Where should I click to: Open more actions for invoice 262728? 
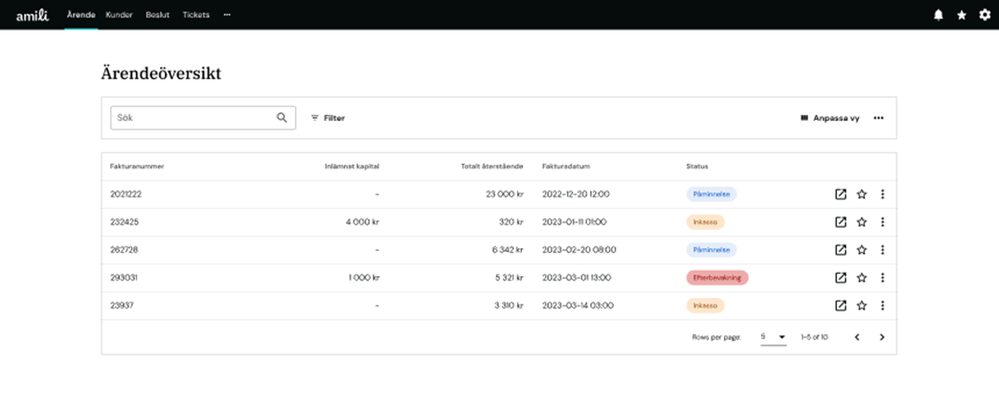click(x=882, y=250)
